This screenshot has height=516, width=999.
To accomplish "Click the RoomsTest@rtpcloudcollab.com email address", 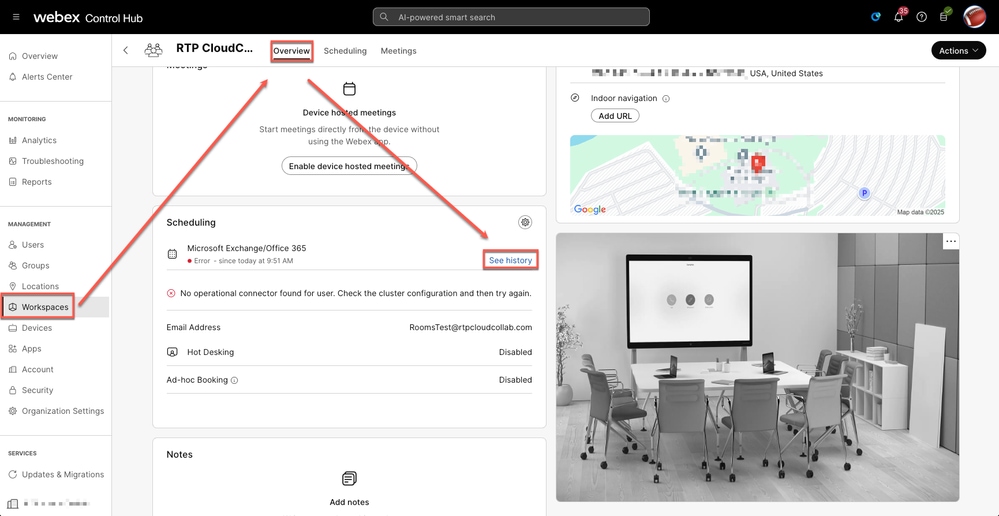I will [470, 327].
